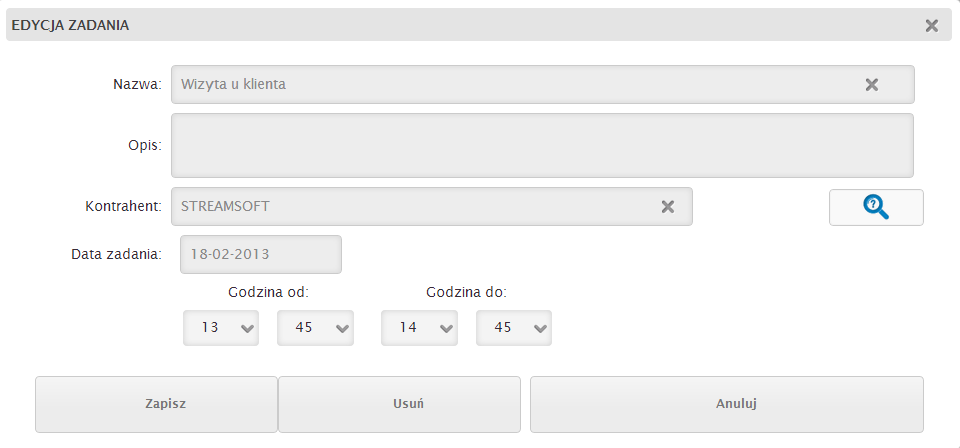Open the contractor search magnifier button
Image resolution: width=960 pixels, height=448 pixels.
876,207
